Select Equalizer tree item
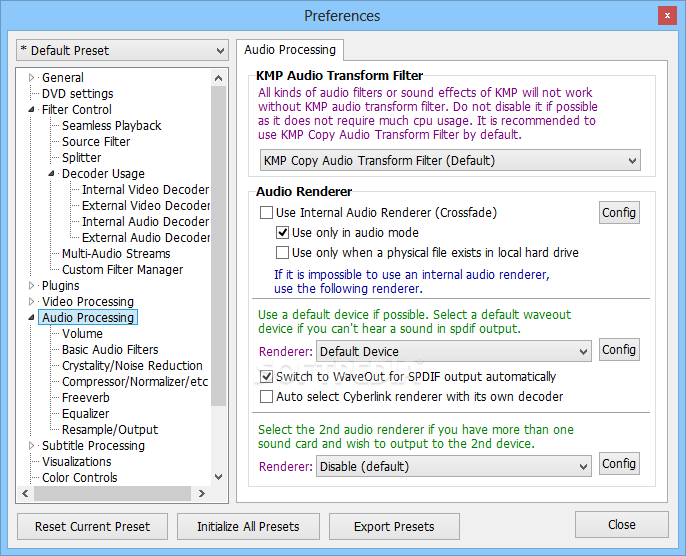 tap(85, 413)
